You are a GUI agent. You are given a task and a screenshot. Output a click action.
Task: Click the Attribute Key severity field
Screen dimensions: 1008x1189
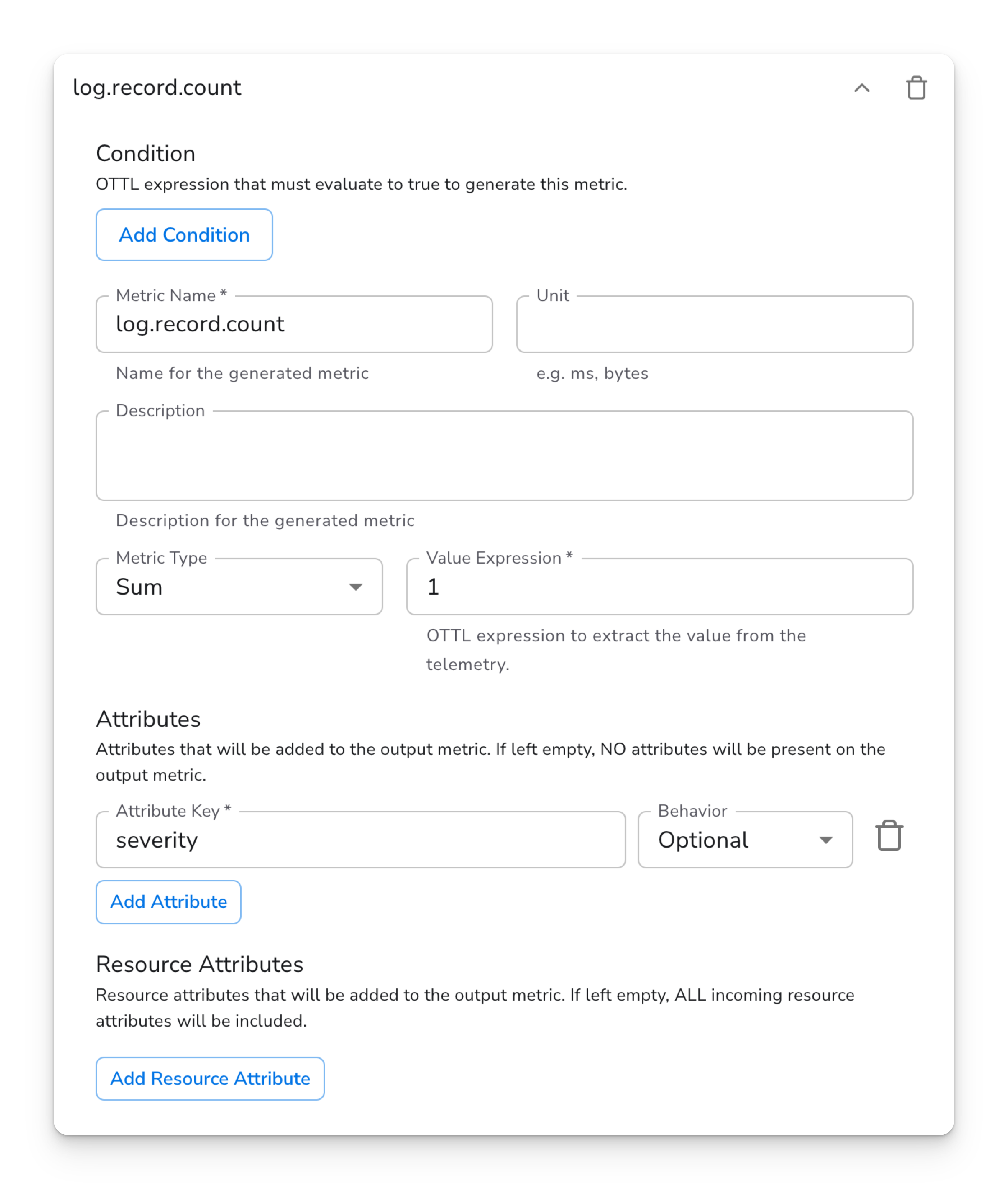tap(360, 840)
